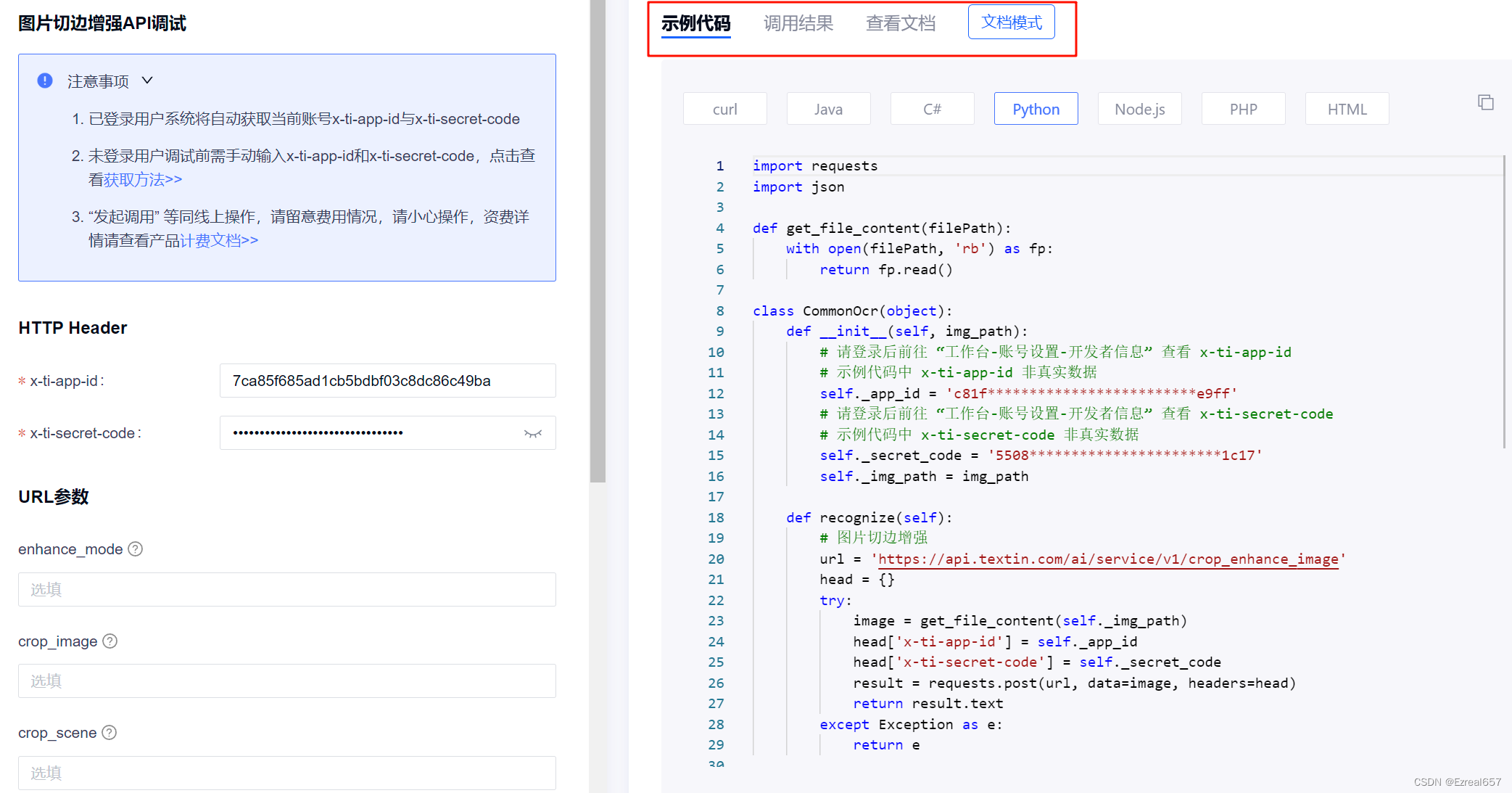Click the enhance_mode 选填 input field

pos(286,589)
